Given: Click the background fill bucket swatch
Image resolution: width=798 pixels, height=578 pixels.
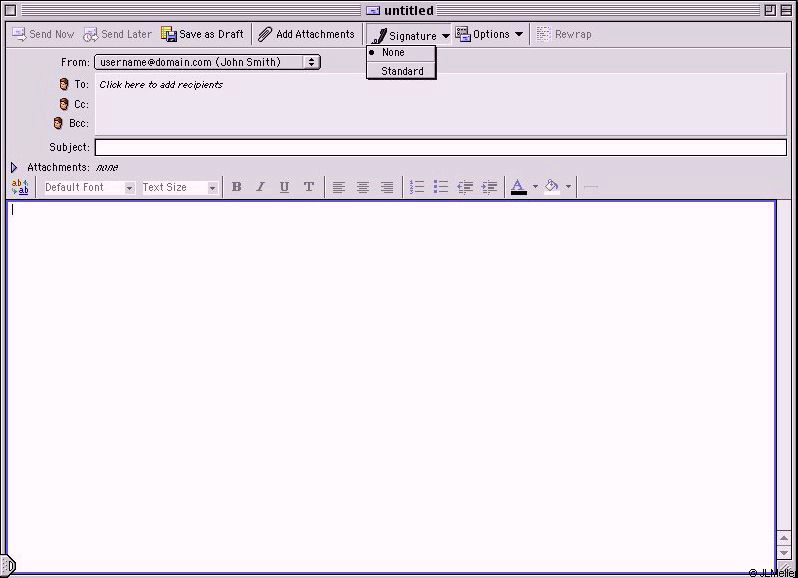Looking at the screenshot, I should pyautogui.click(x=552, y=187).
